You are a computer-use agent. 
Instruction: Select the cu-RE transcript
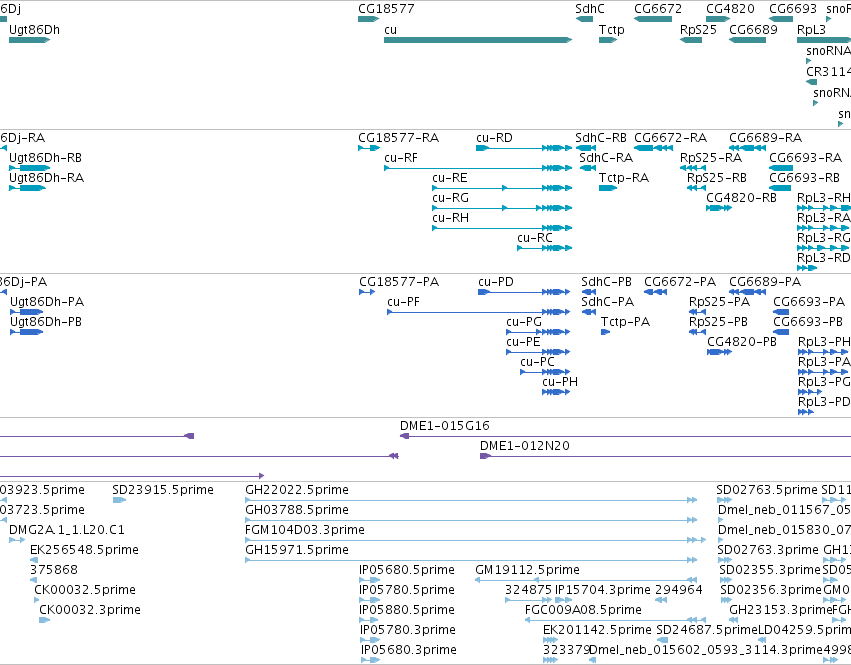coord(502,188)
